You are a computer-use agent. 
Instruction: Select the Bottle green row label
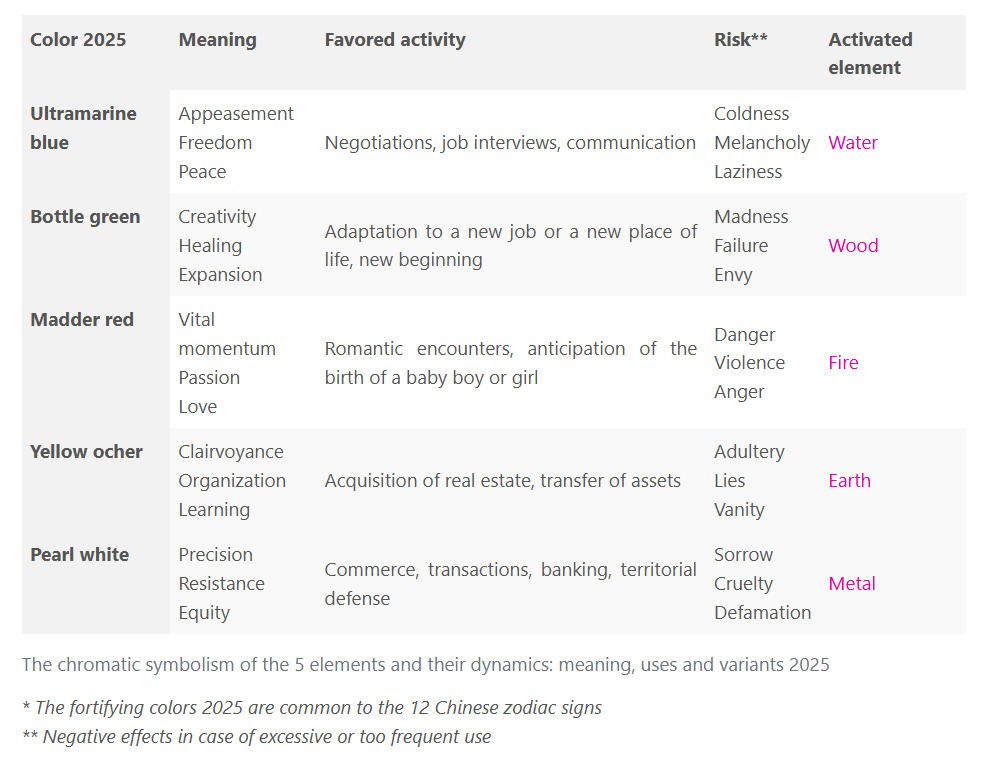(x=85, y=216)
